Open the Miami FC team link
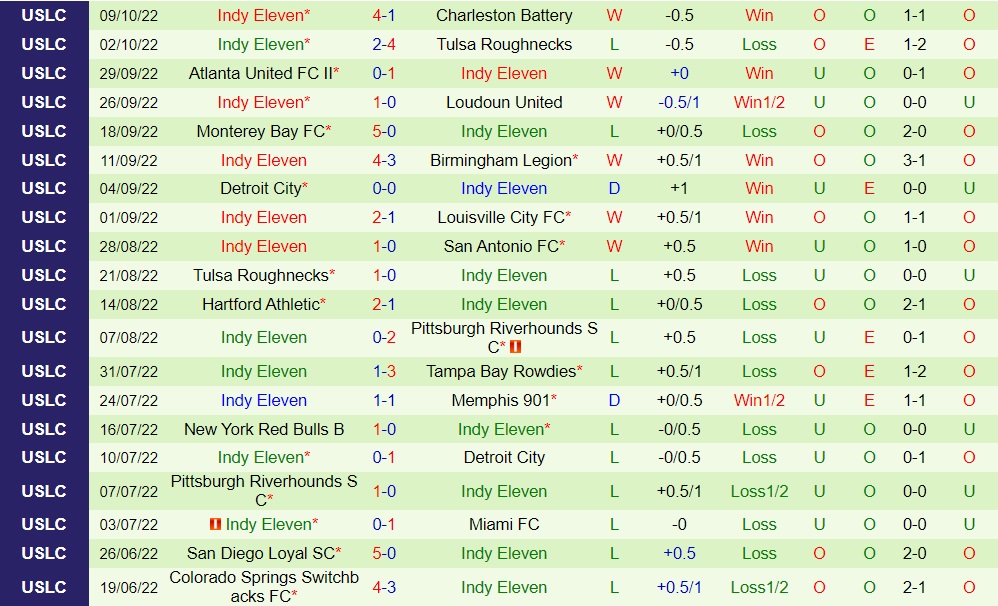This screenshot has width=998, height=606. (x=504, y=525)
